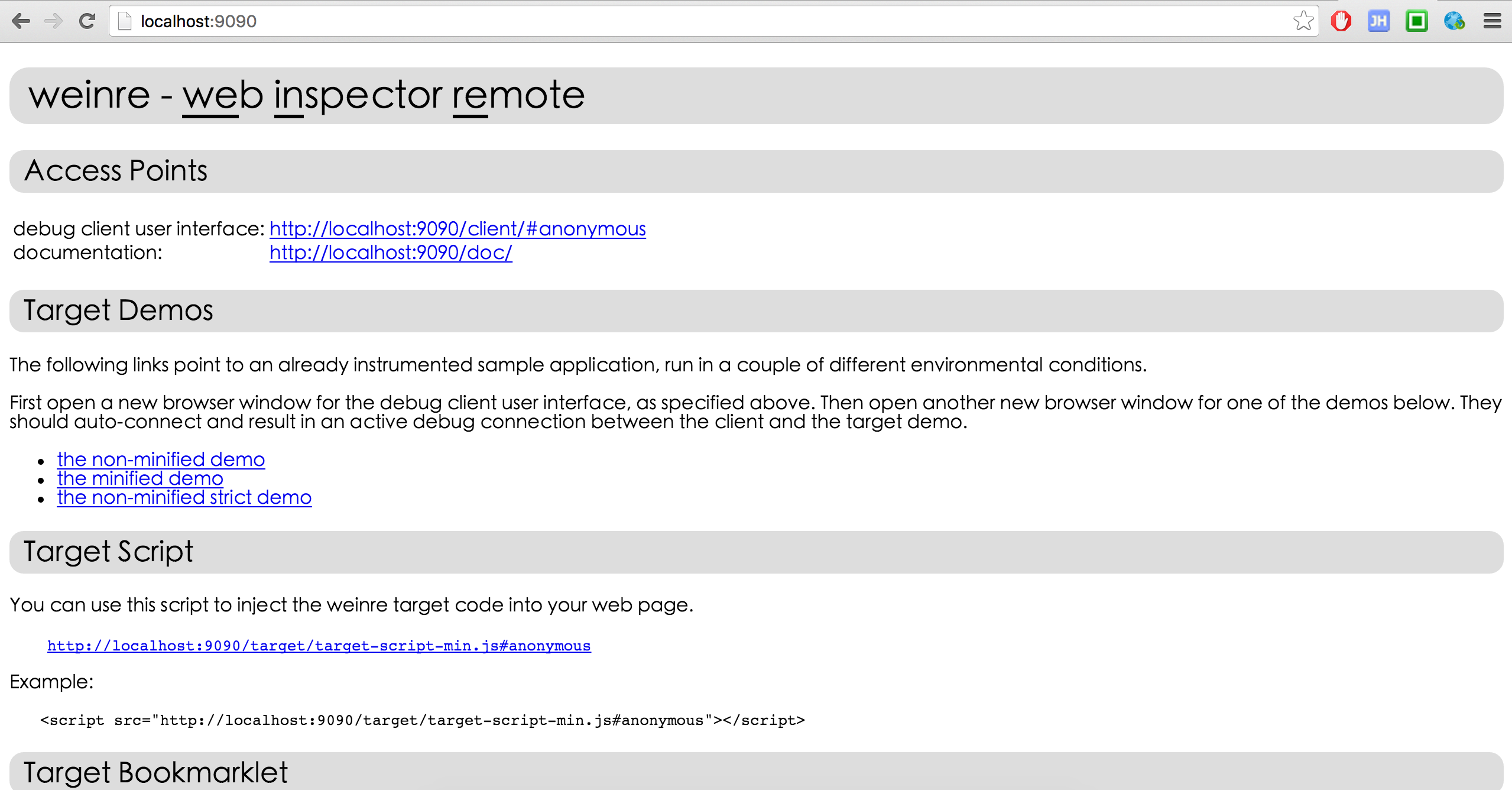The image size is (1512, 790).
Task: Click the browser back arrow
Action: (x=21, y=21)
